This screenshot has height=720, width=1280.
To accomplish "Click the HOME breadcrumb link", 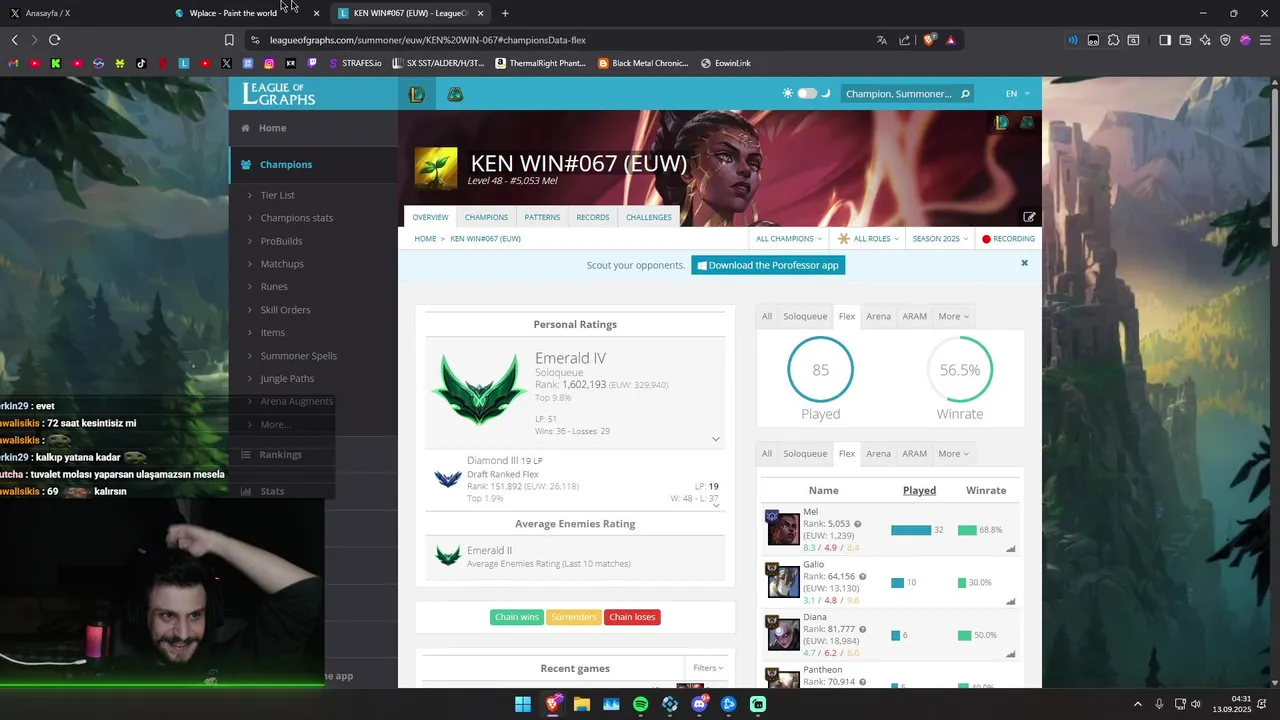I will (425, 239).
